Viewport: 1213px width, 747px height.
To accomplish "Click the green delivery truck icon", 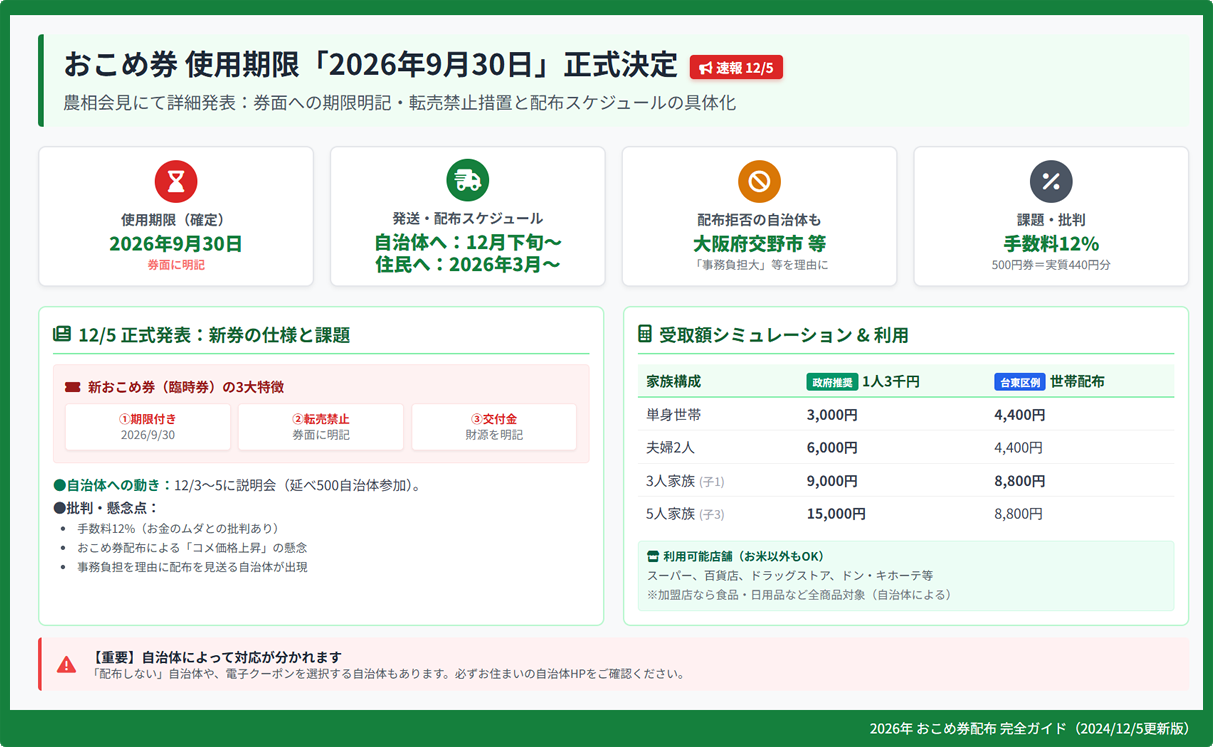I will 467,181.
